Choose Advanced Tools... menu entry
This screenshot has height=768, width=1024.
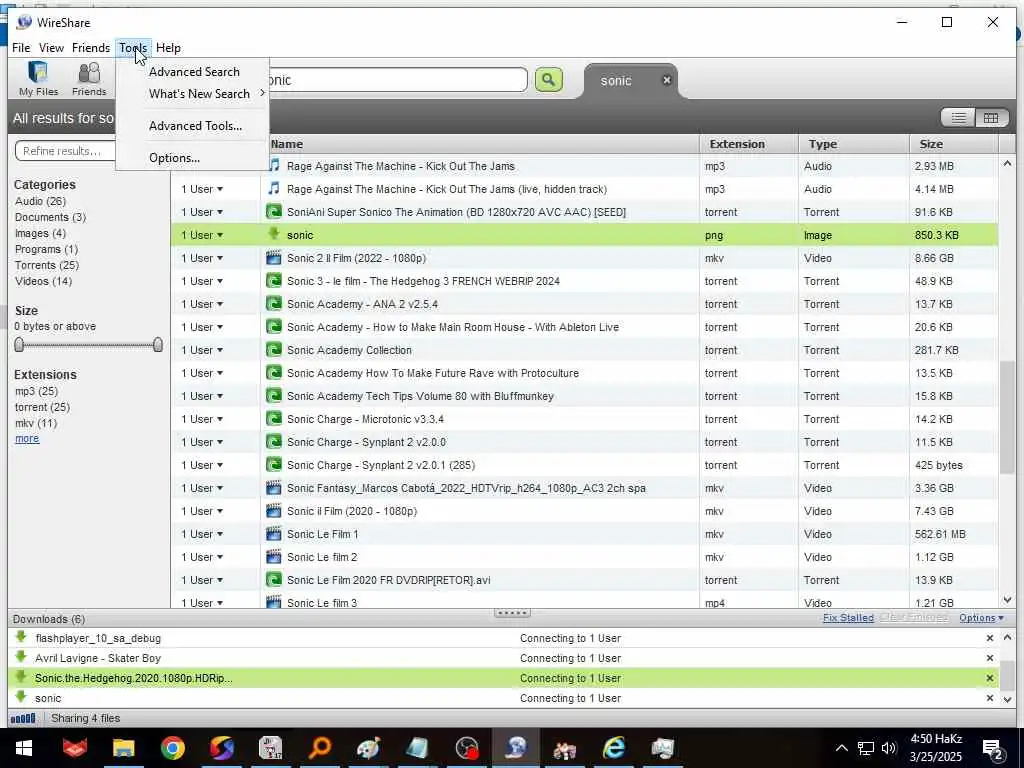click(x=195, y=126)
